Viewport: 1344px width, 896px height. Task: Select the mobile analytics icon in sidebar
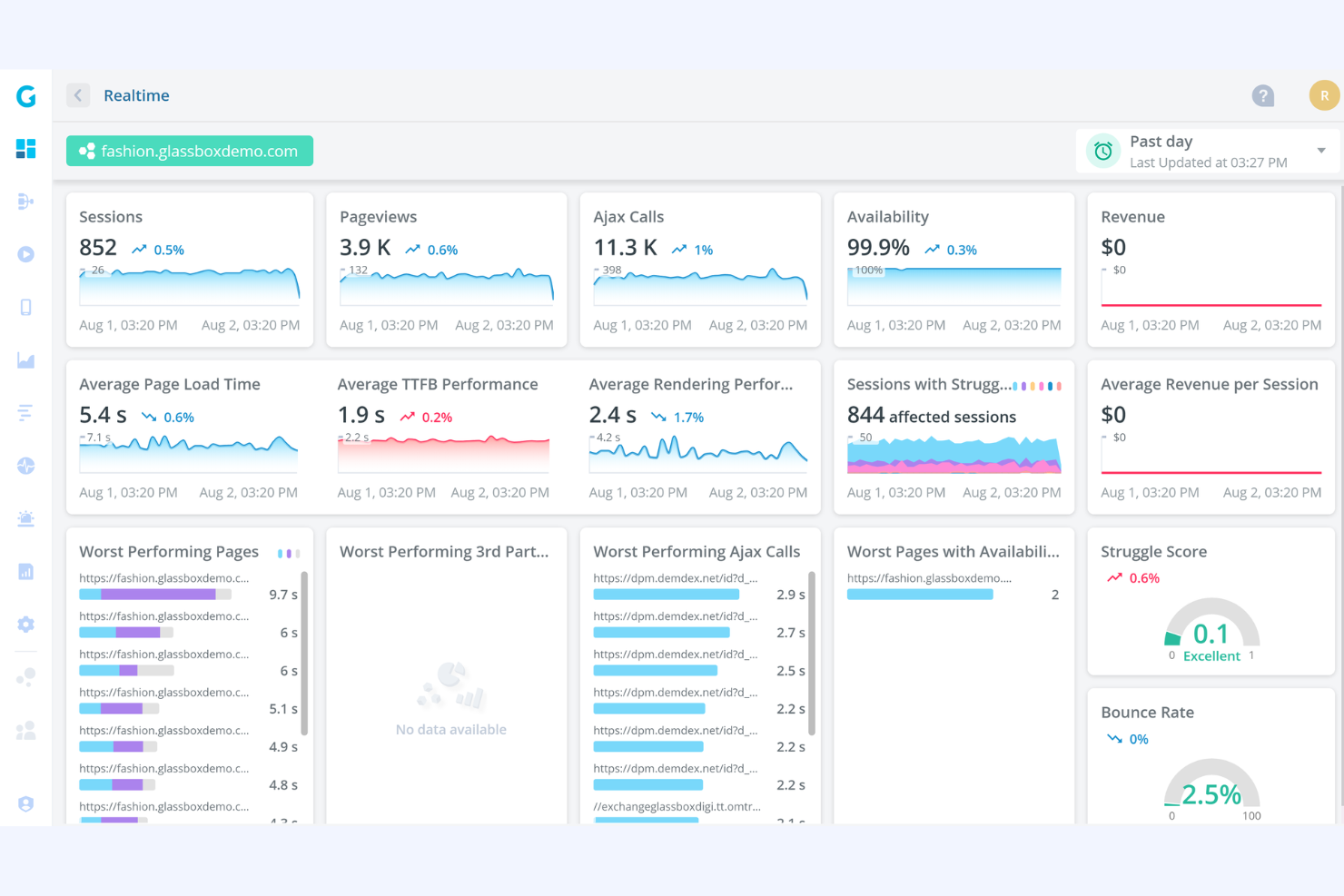pos(25,307)
